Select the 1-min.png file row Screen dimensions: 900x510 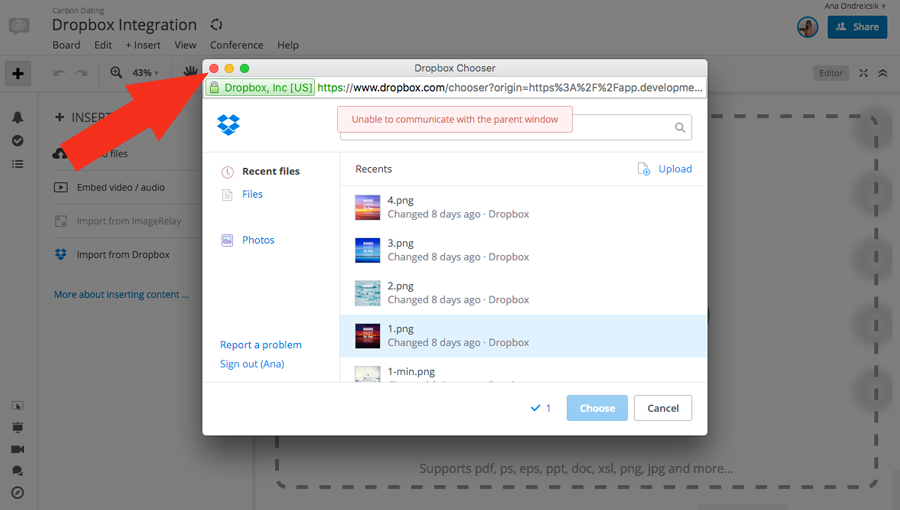(523, 370)
